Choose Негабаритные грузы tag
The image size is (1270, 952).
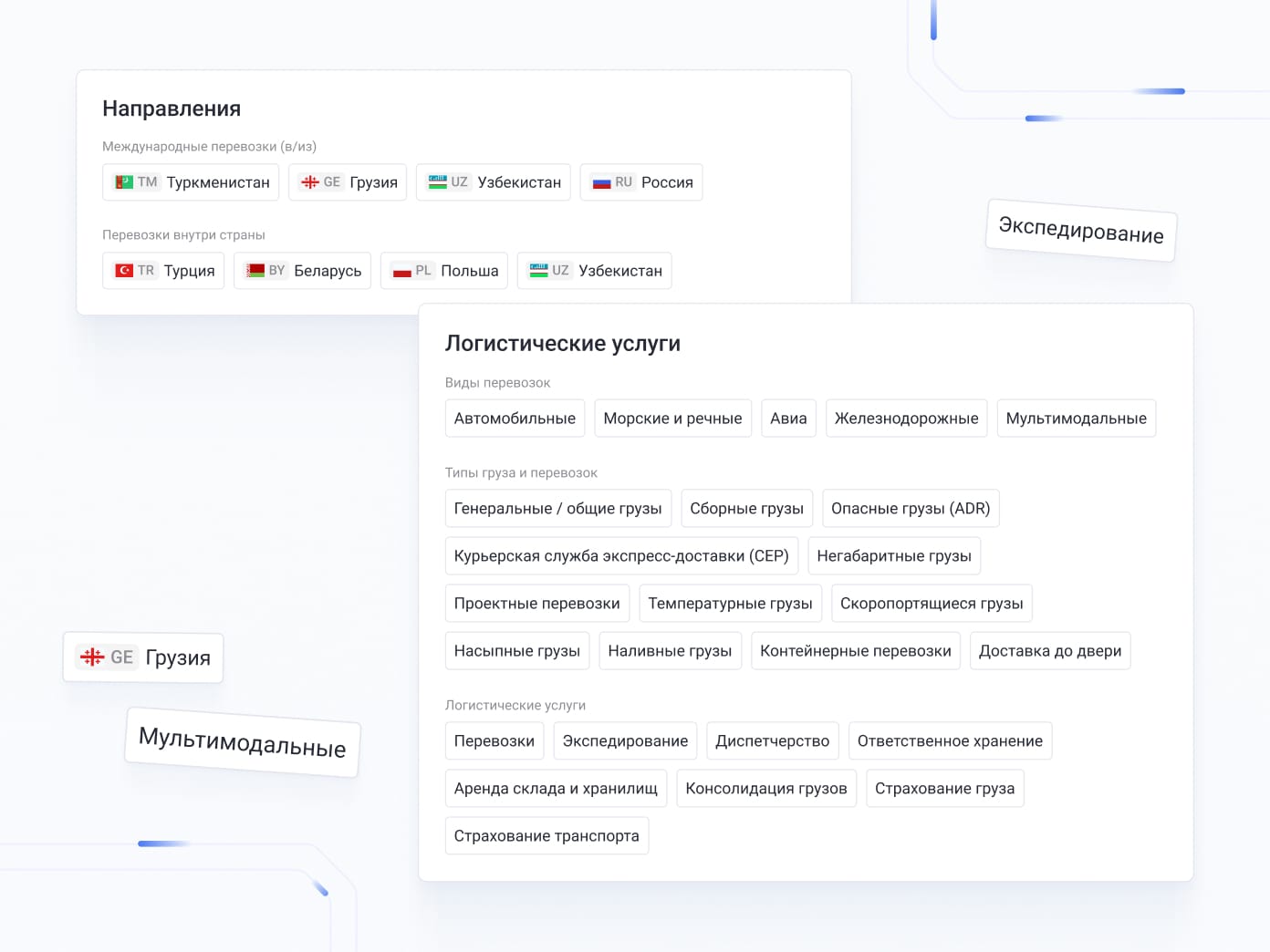click(893, 556)
